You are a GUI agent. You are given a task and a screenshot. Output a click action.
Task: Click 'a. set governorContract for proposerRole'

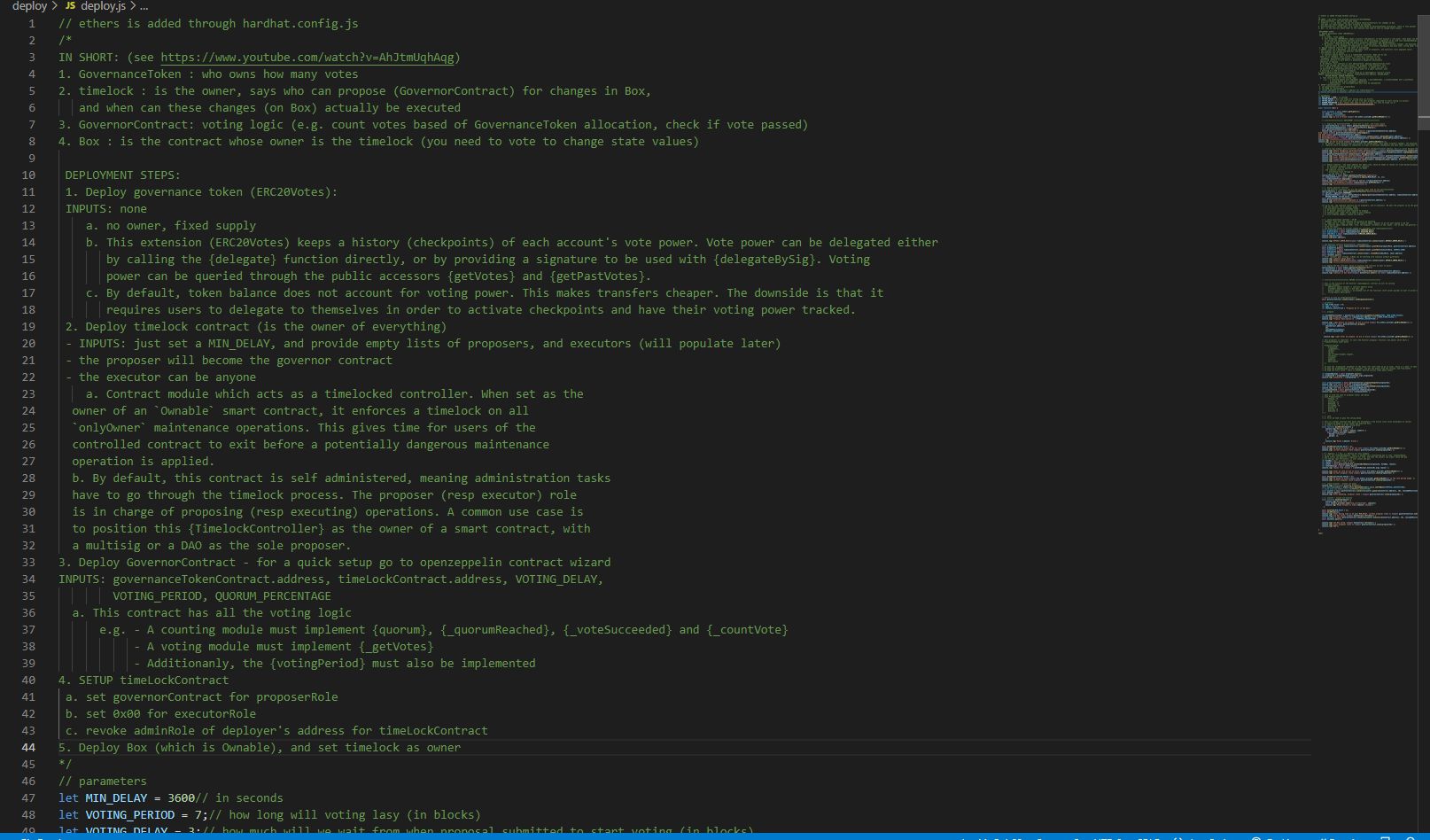(x=201, y=696)
